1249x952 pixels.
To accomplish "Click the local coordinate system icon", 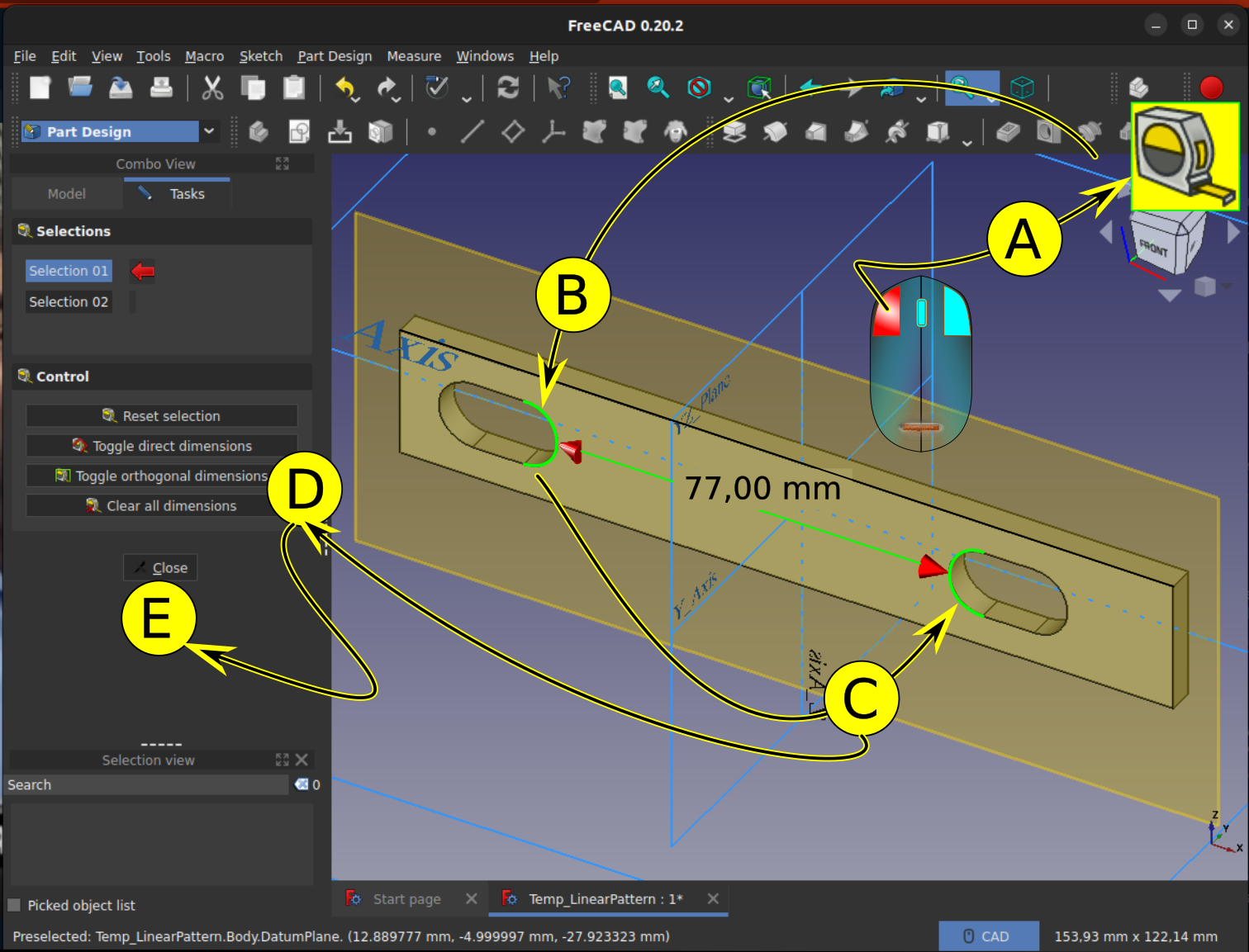I will (x=553, y=132).
